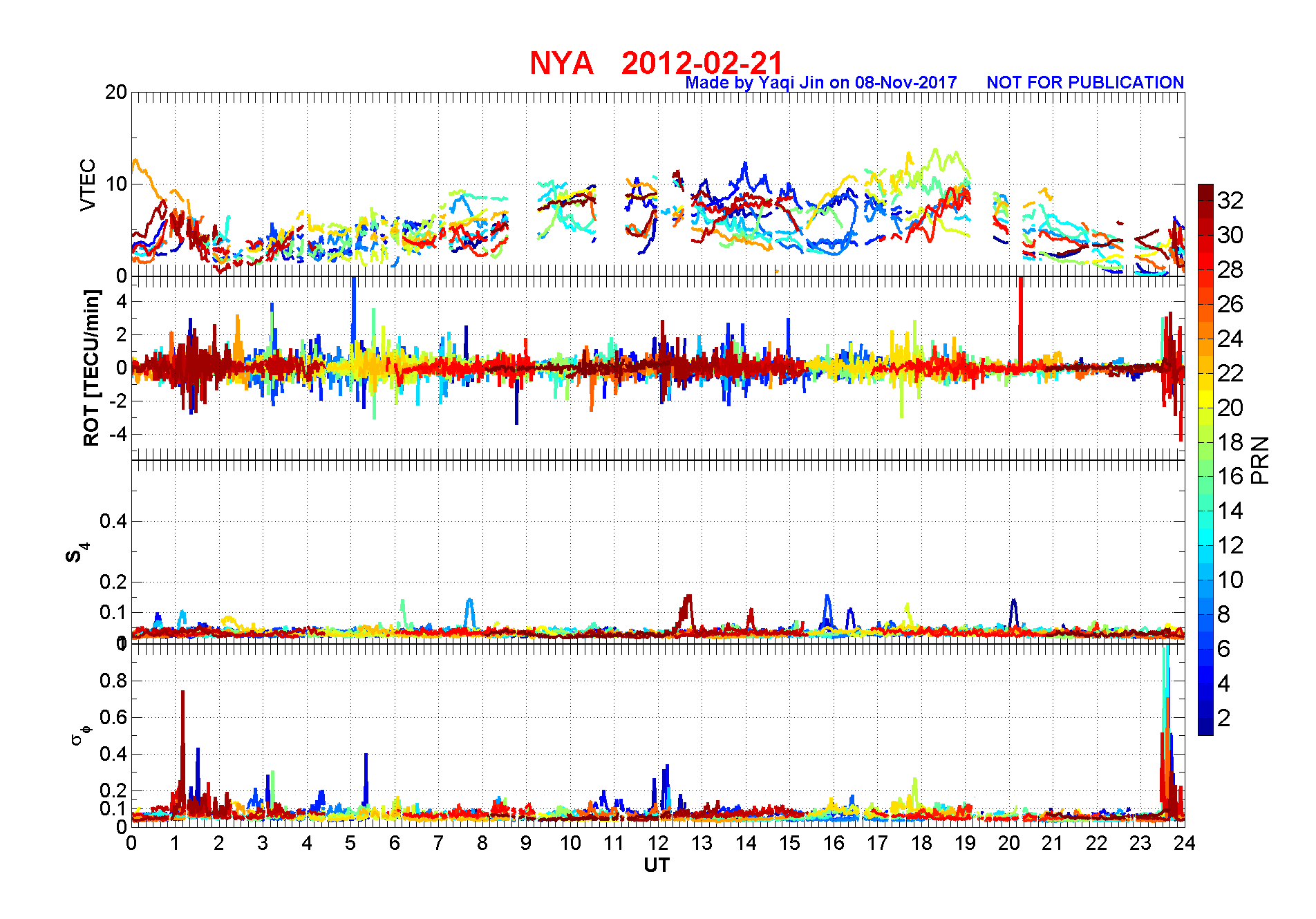The height and width of the screenshot is (919, 1316).
Task: Click the sigma phi y-axis label
Action: tap(81, 735)
